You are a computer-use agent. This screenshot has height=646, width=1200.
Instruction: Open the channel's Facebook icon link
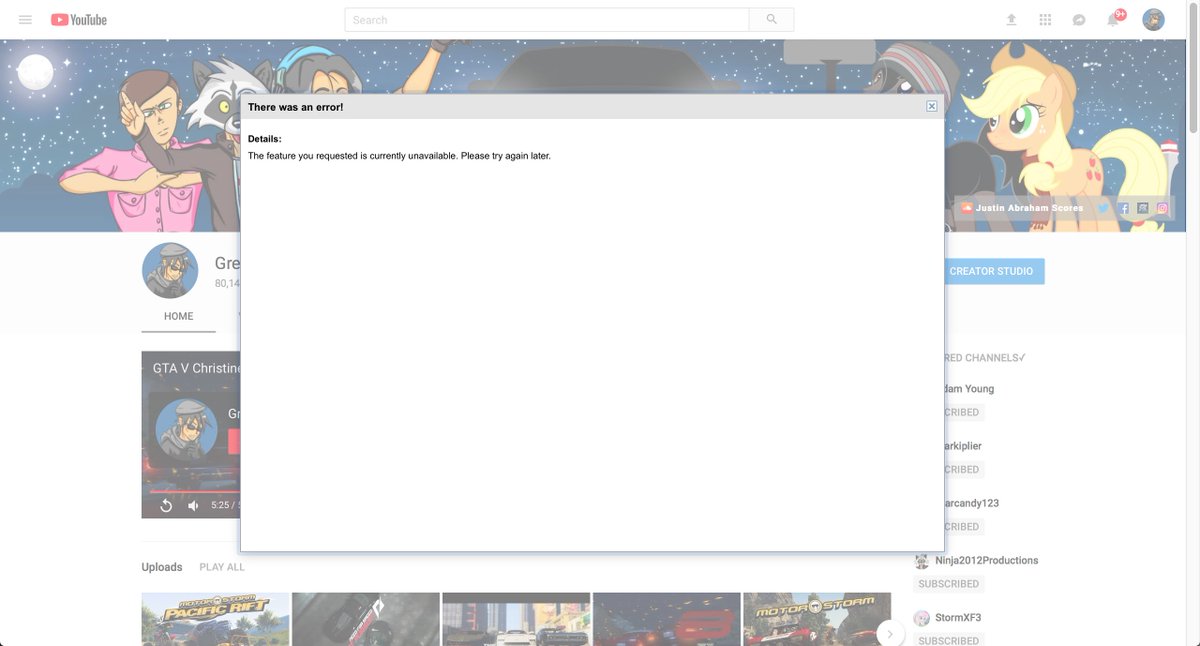1124,208
